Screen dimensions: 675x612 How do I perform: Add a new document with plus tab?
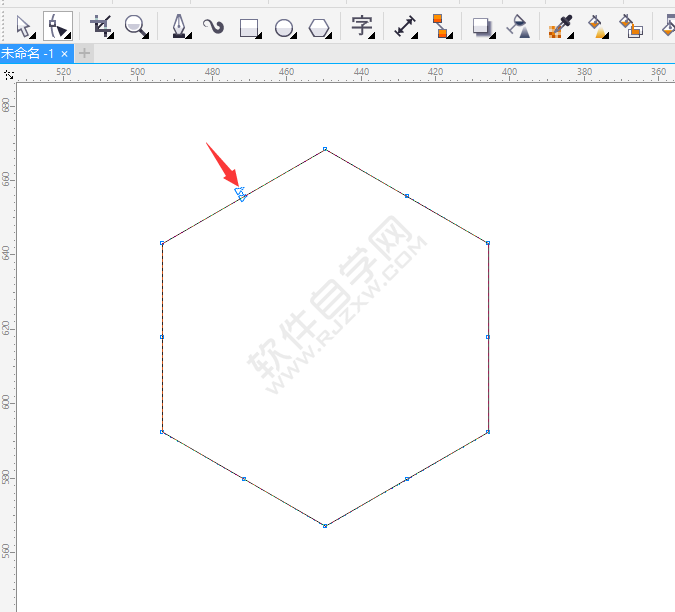(x=84, y=53)
